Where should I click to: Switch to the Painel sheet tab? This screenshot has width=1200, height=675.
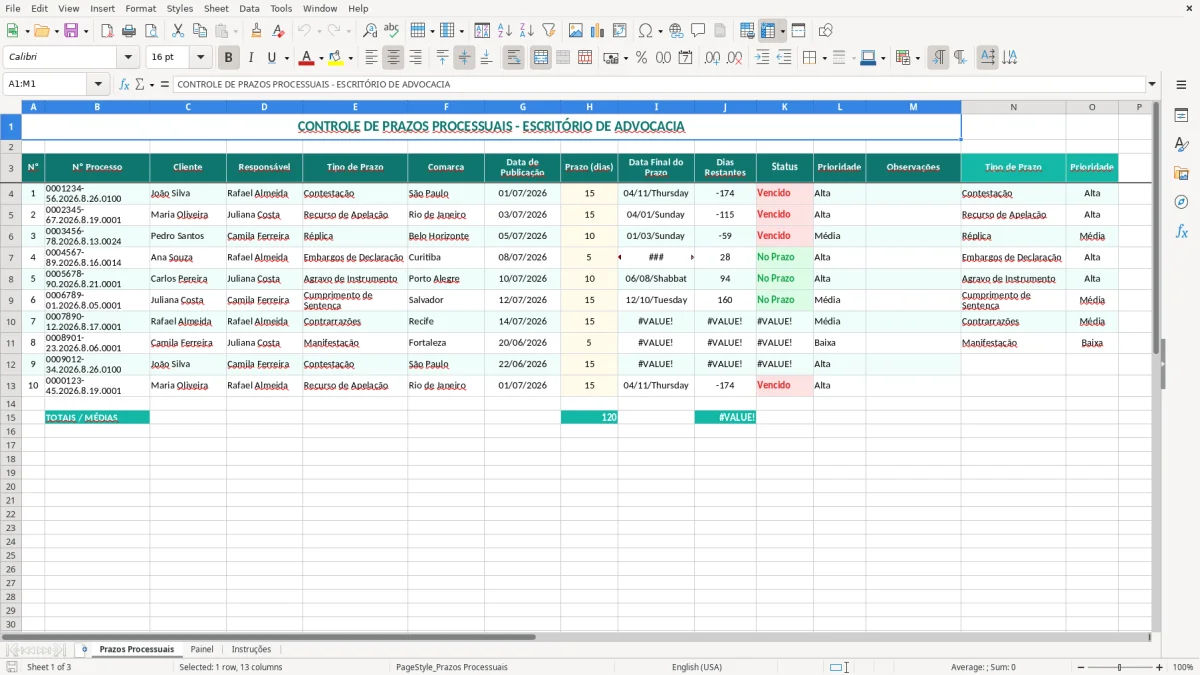tap(202, 650)
